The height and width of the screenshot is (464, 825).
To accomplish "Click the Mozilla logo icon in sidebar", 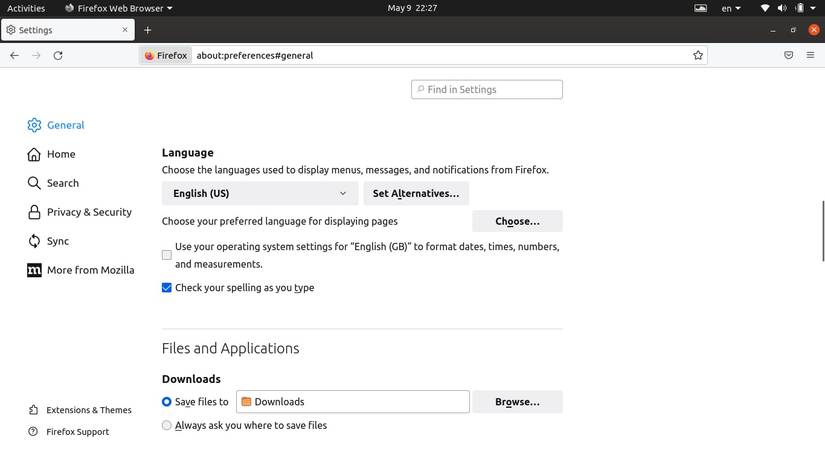I will (x=34, y=270).
